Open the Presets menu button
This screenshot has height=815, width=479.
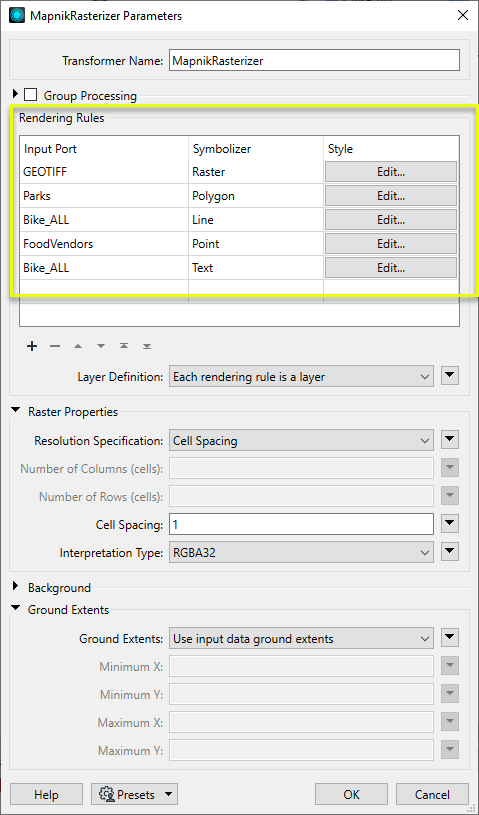pos(134,795)
